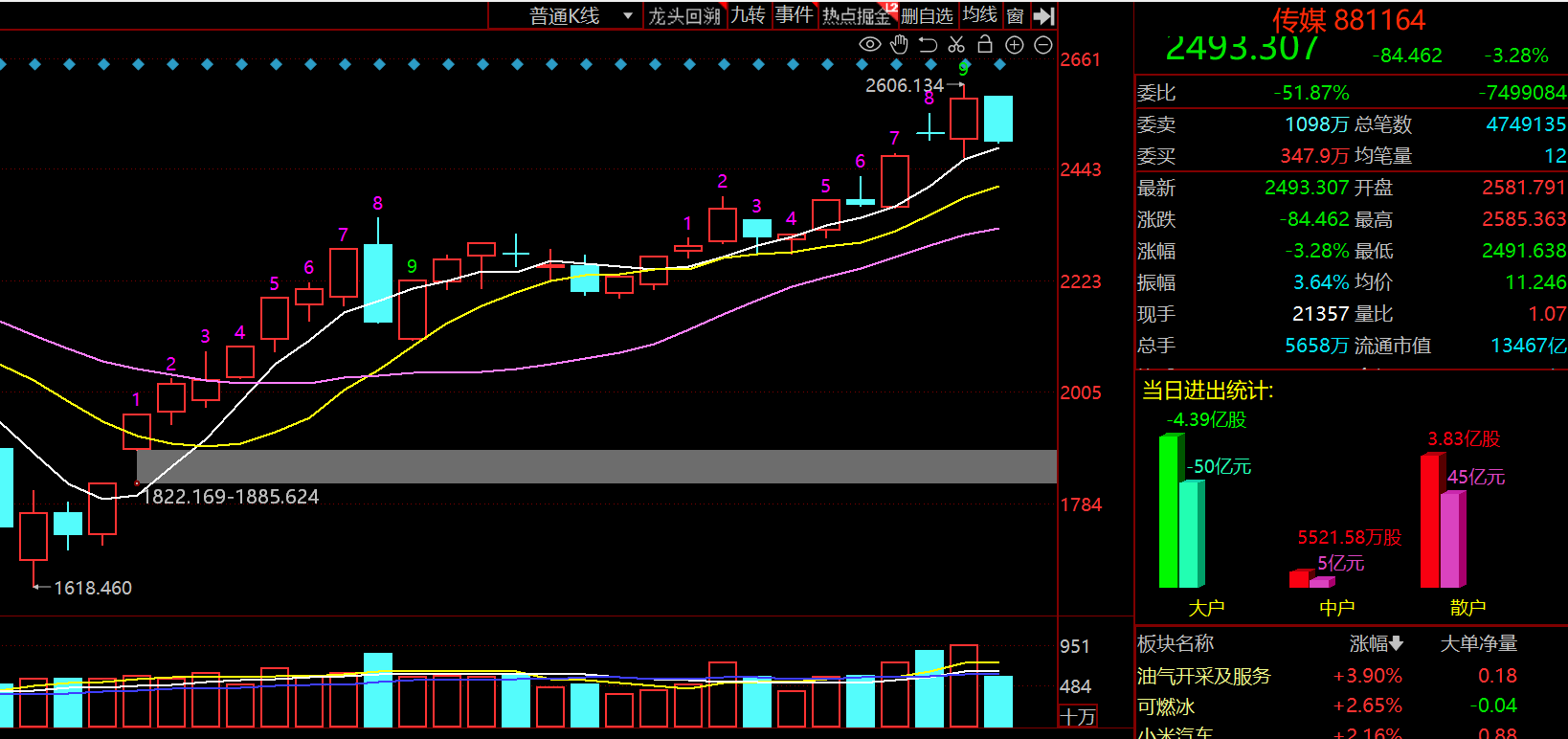Click the latest cyan candlestick on the right
Viewport: 1568px width, 739px height.
click(998, 119)
